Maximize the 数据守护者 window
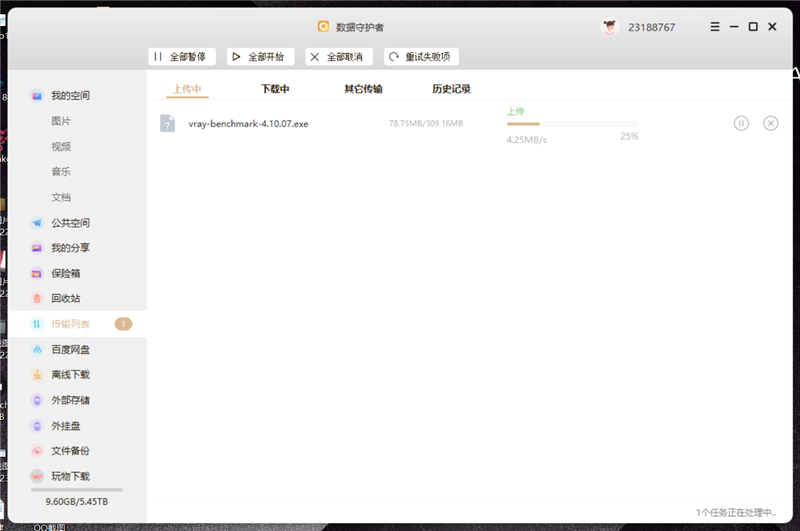Image resolution: width=800 pixels, height=531 pixels. (x=753, y=27)
